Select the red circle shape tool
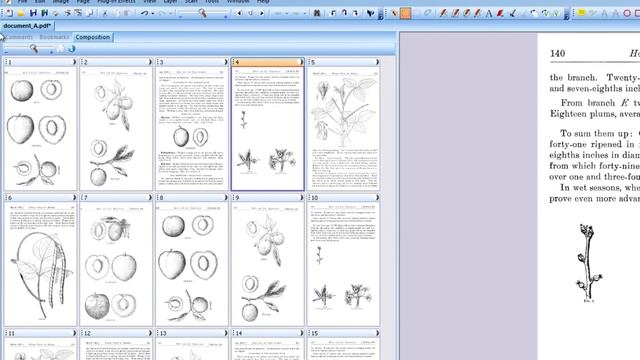The height and width of the screenshot is (360, 640). [x=627, y=13]
